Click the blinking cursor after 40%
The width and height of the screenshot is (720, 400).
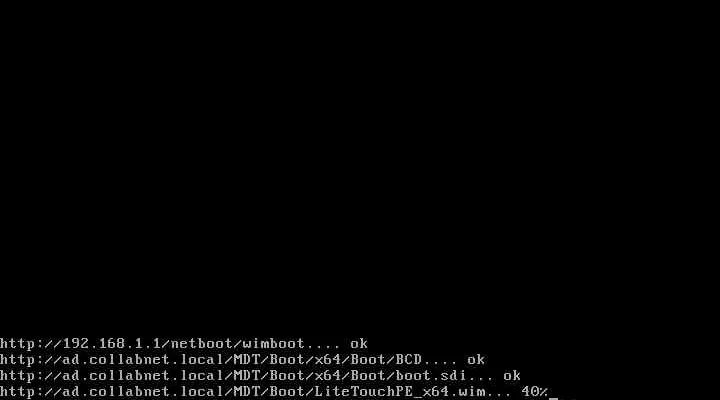553,398
